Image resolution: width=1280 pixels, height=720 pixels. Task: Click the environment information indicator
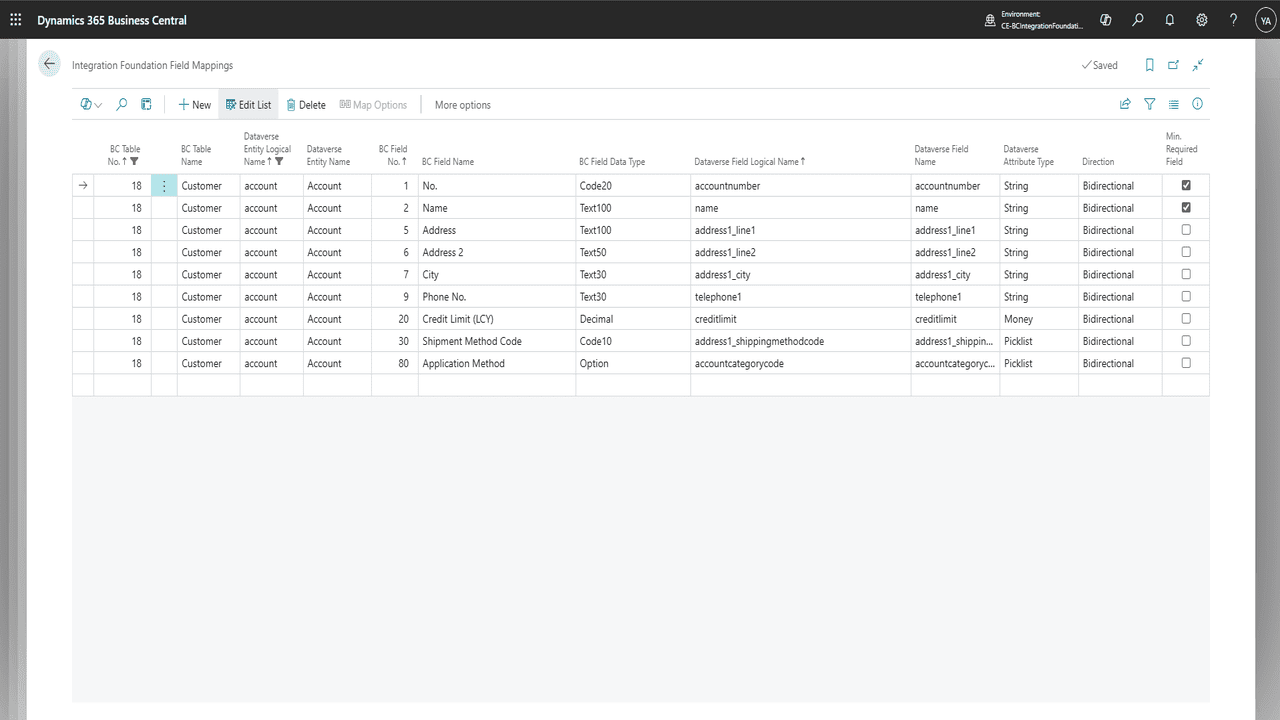1034,20
